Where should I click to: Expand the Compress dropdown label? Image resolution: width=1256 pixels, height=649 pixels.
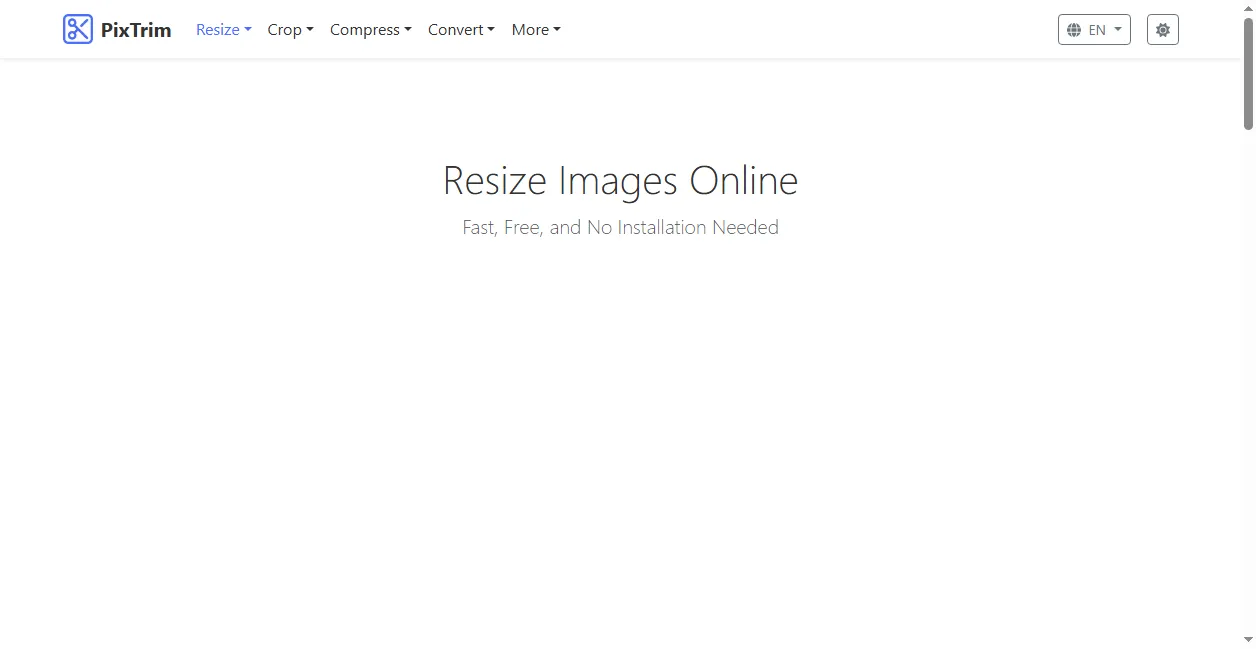[364, 30]
